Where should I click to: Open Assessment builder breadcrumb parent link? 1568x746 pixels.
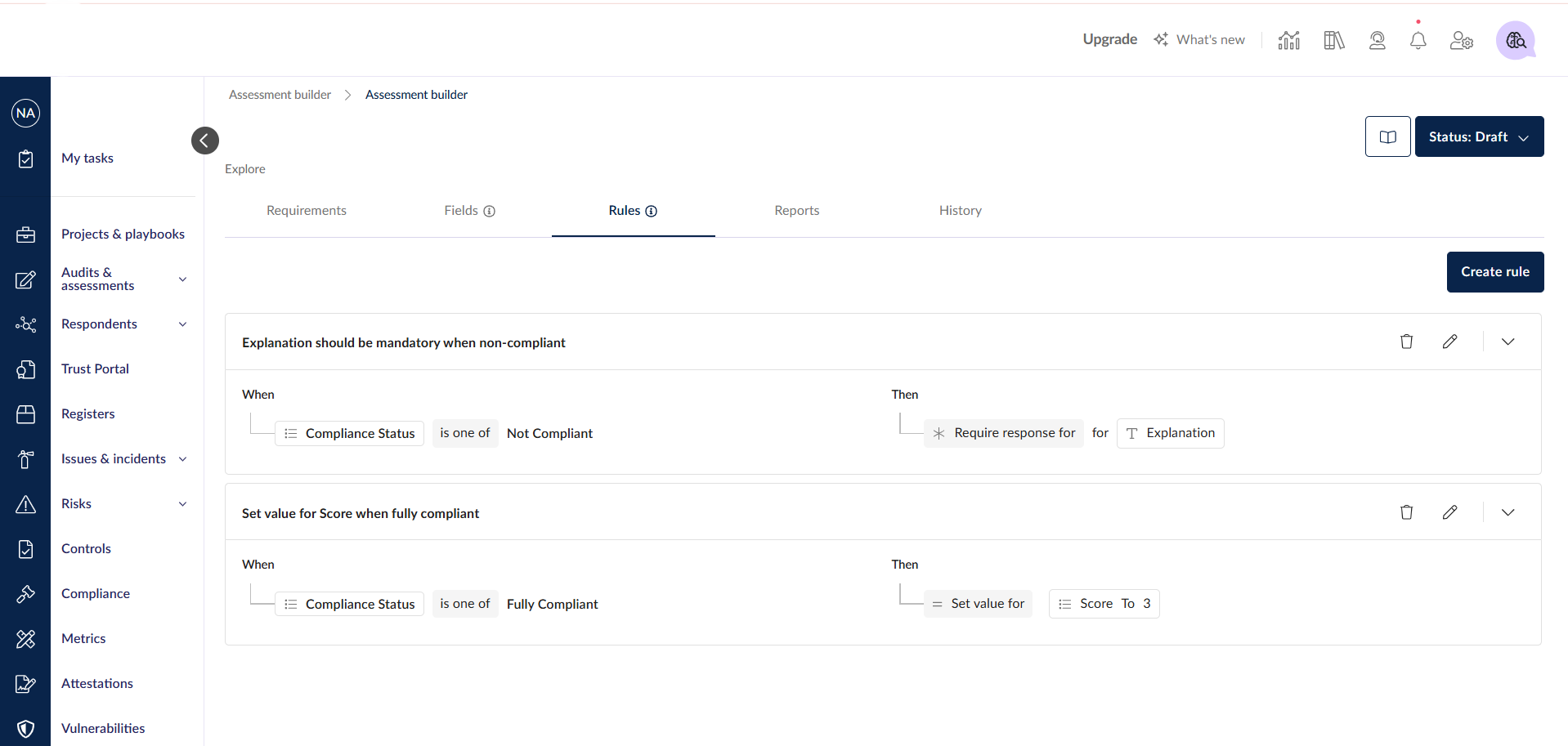click(280, 95)
